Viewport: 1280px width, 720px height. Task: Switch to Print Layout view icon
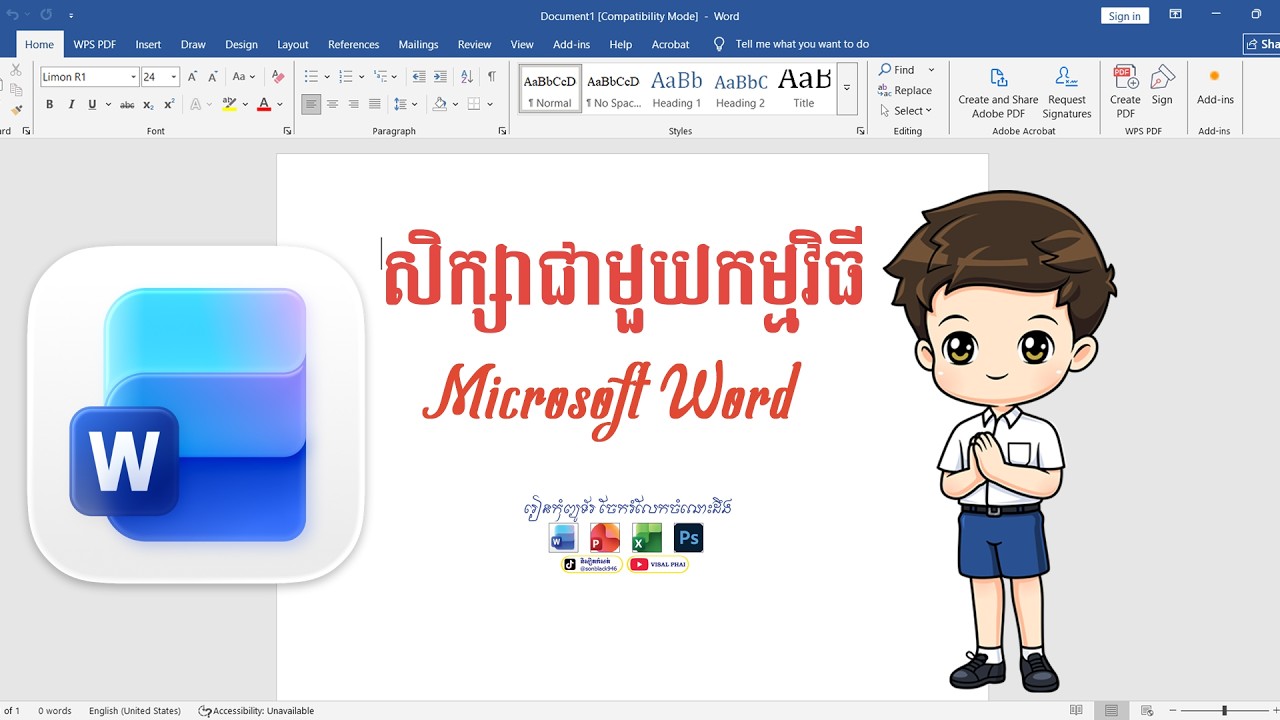coord(1111,711)
